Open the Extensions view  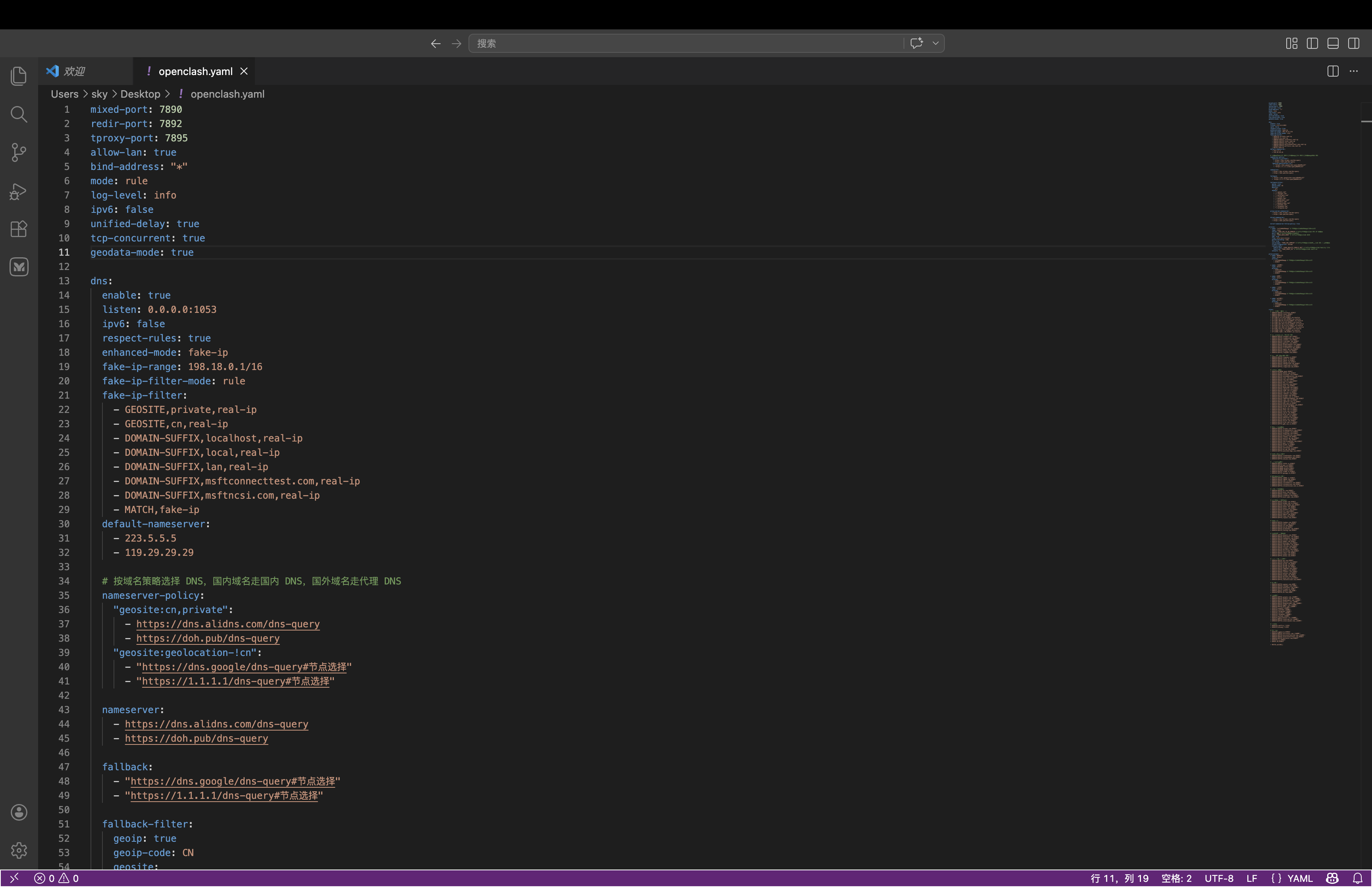tap(19, 229)
